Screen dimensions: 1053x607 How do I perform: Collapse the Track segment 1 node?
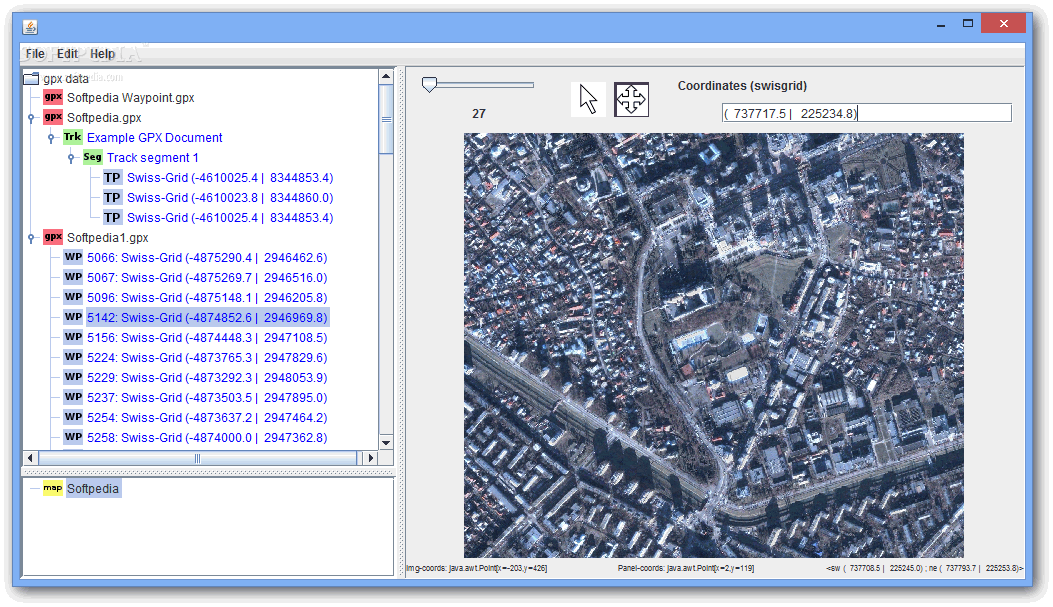click(x=71, y=158)
